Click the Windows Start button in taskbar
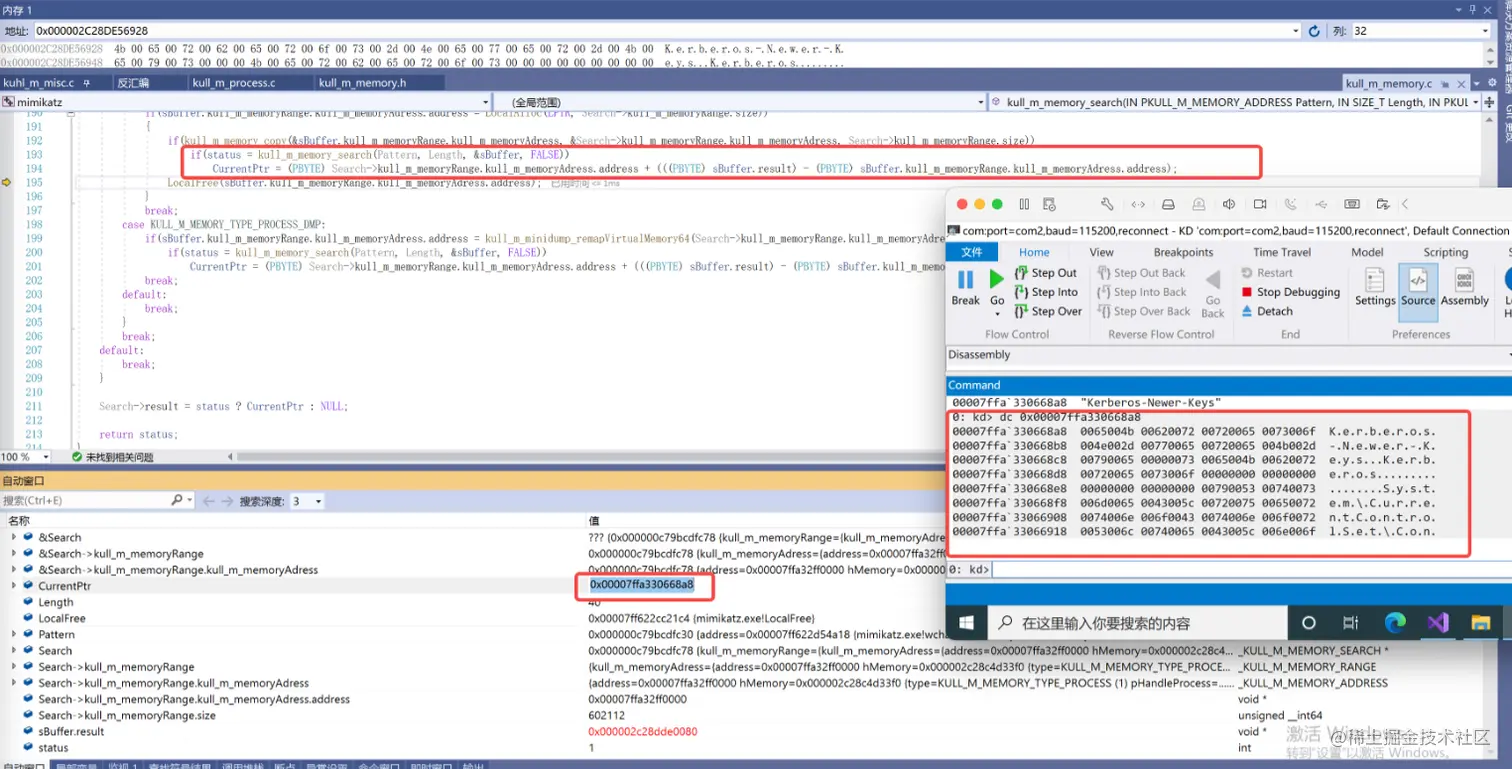Image resolution: width=1512 pixels, height=769 pixels. point(967,622)
